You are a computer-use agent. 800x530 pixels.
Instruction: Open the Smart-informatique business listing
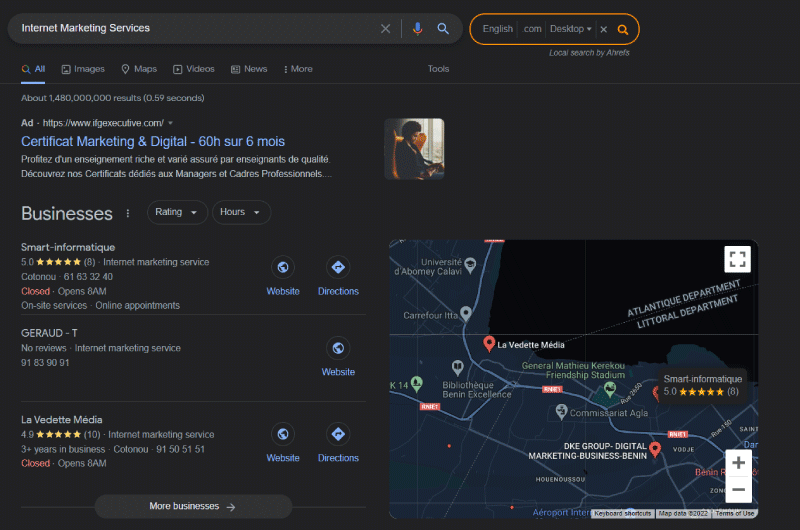pyautogui.click(x=68, y=247)
